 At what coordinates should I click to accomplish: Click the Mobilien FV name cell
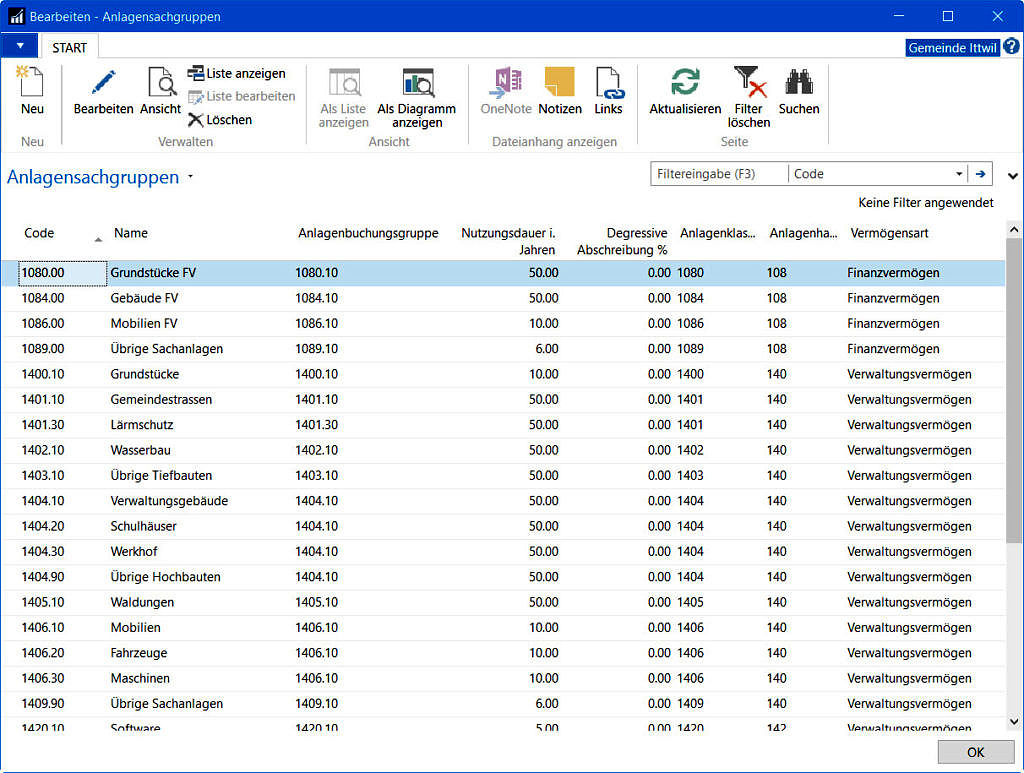[144, 324]
